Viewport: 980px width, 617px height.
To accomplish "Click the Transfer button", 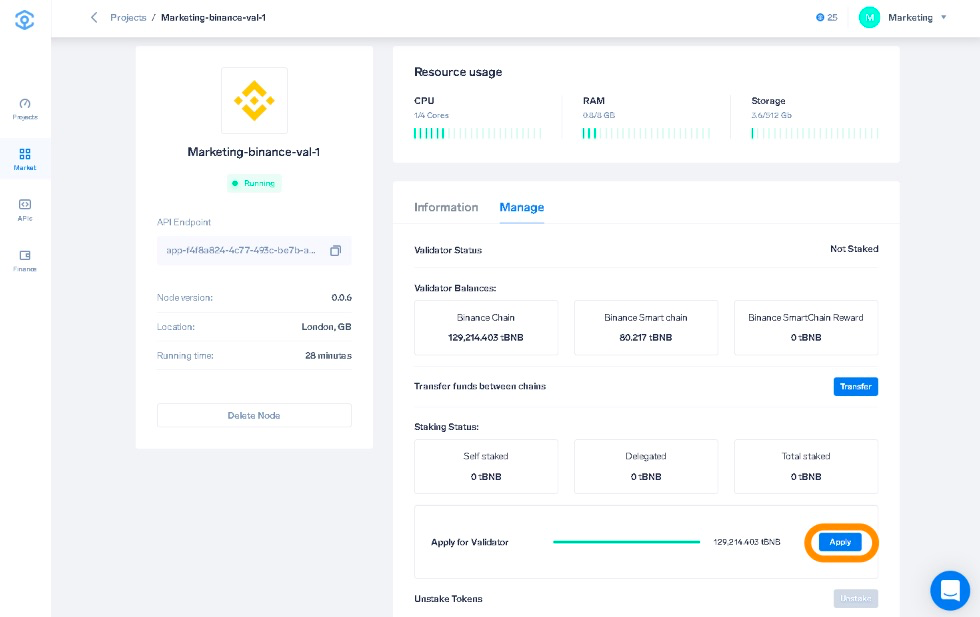I will click(x=856, y=386).
